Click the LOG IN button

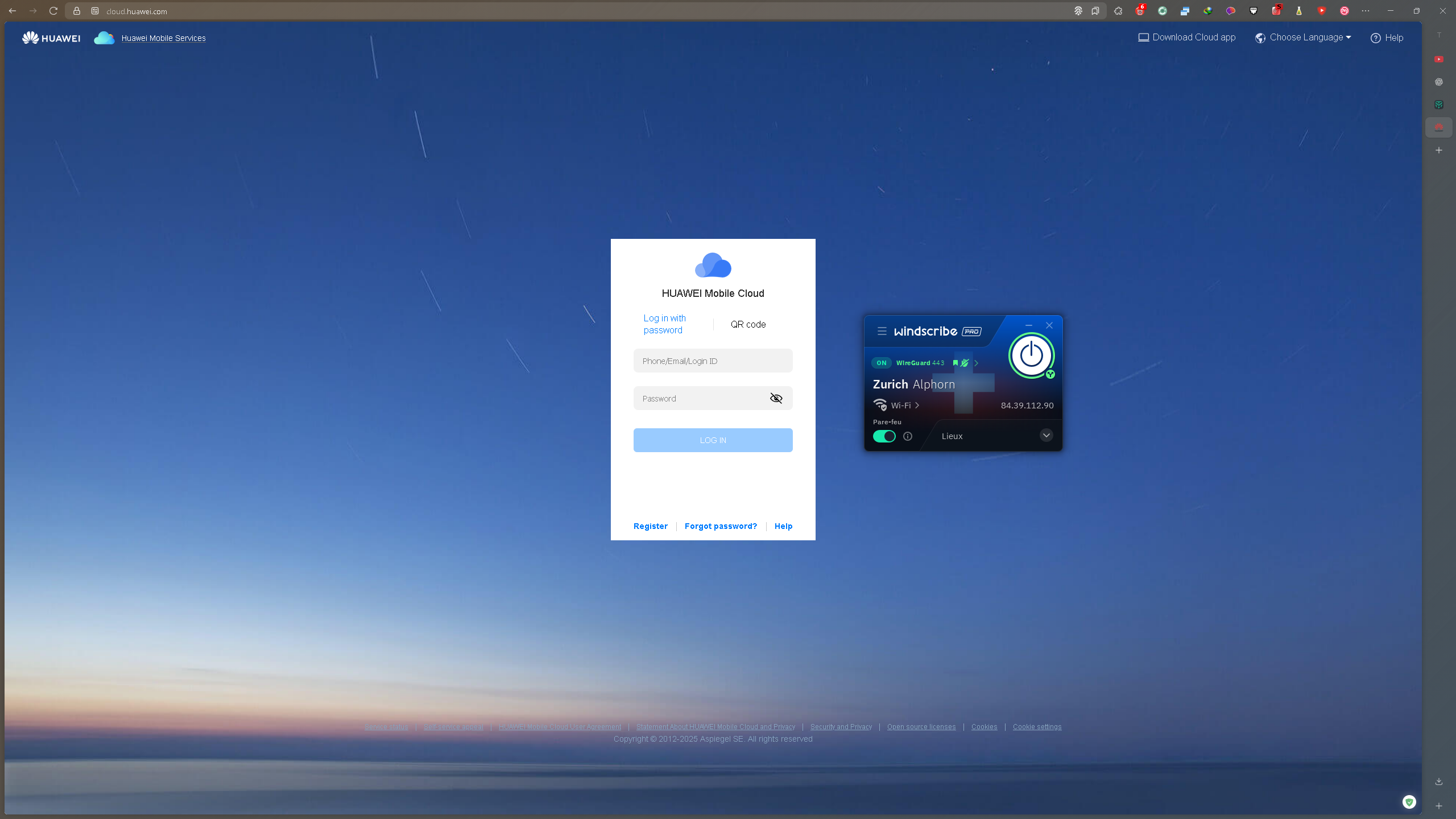(713, 440)
